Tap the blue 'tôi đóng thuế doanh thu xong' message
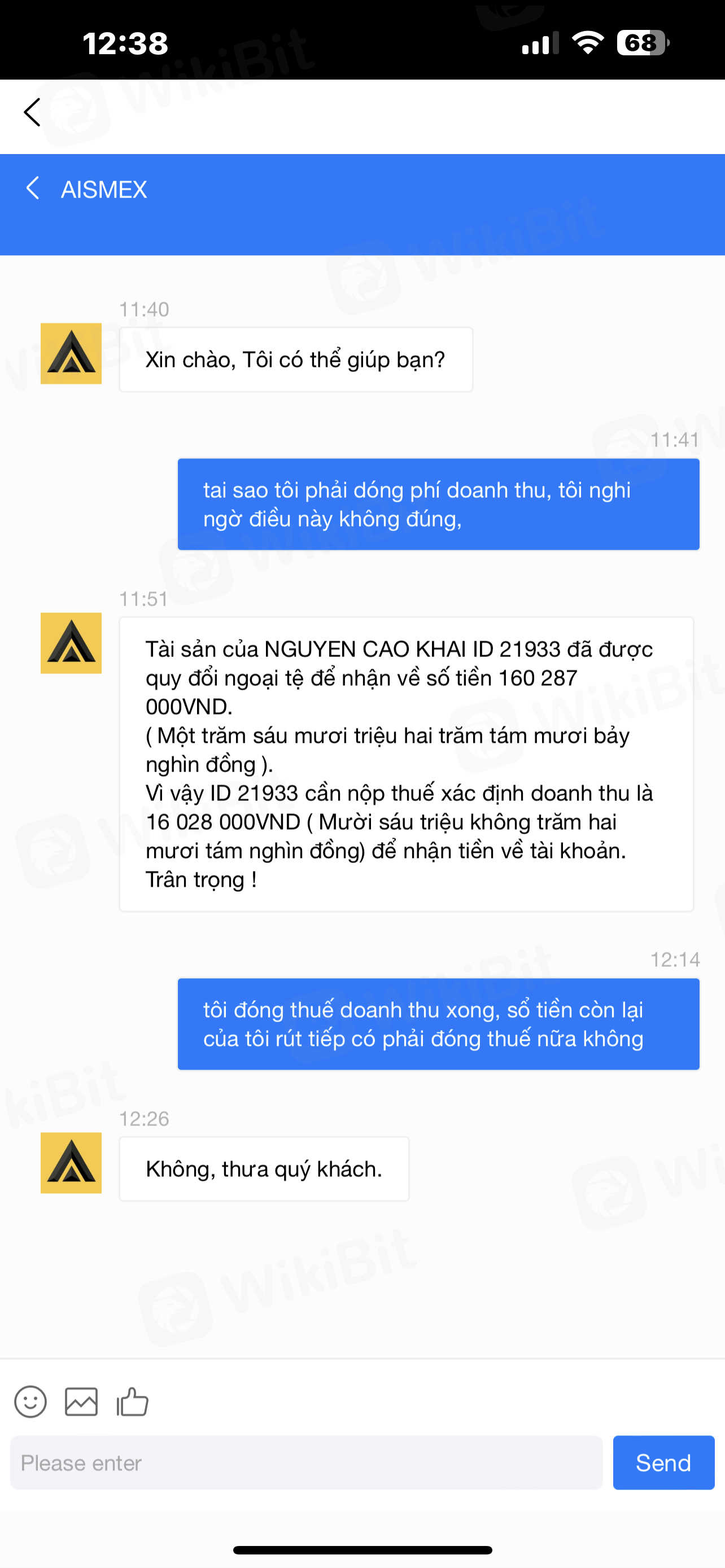Image resolution: width=725 pixels, height=1568 pixels. tap(438, 1024)
